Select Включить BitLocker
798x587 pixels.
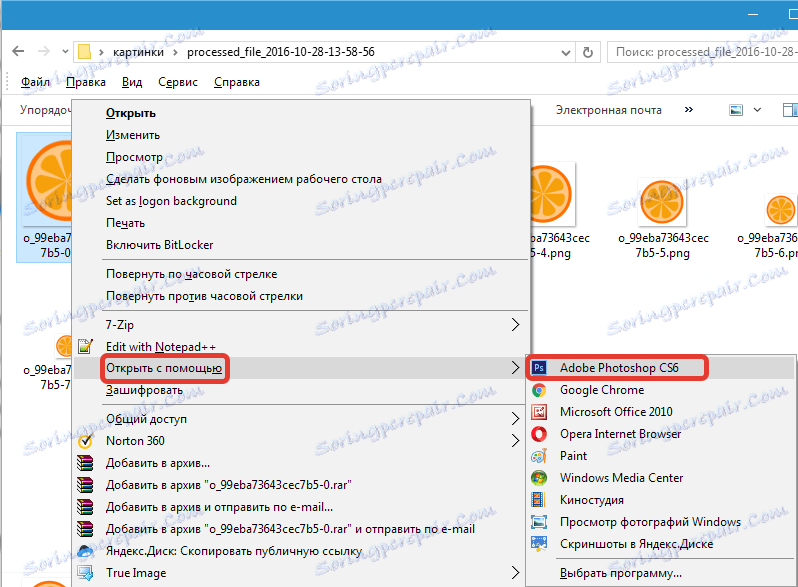pos(300,245)
